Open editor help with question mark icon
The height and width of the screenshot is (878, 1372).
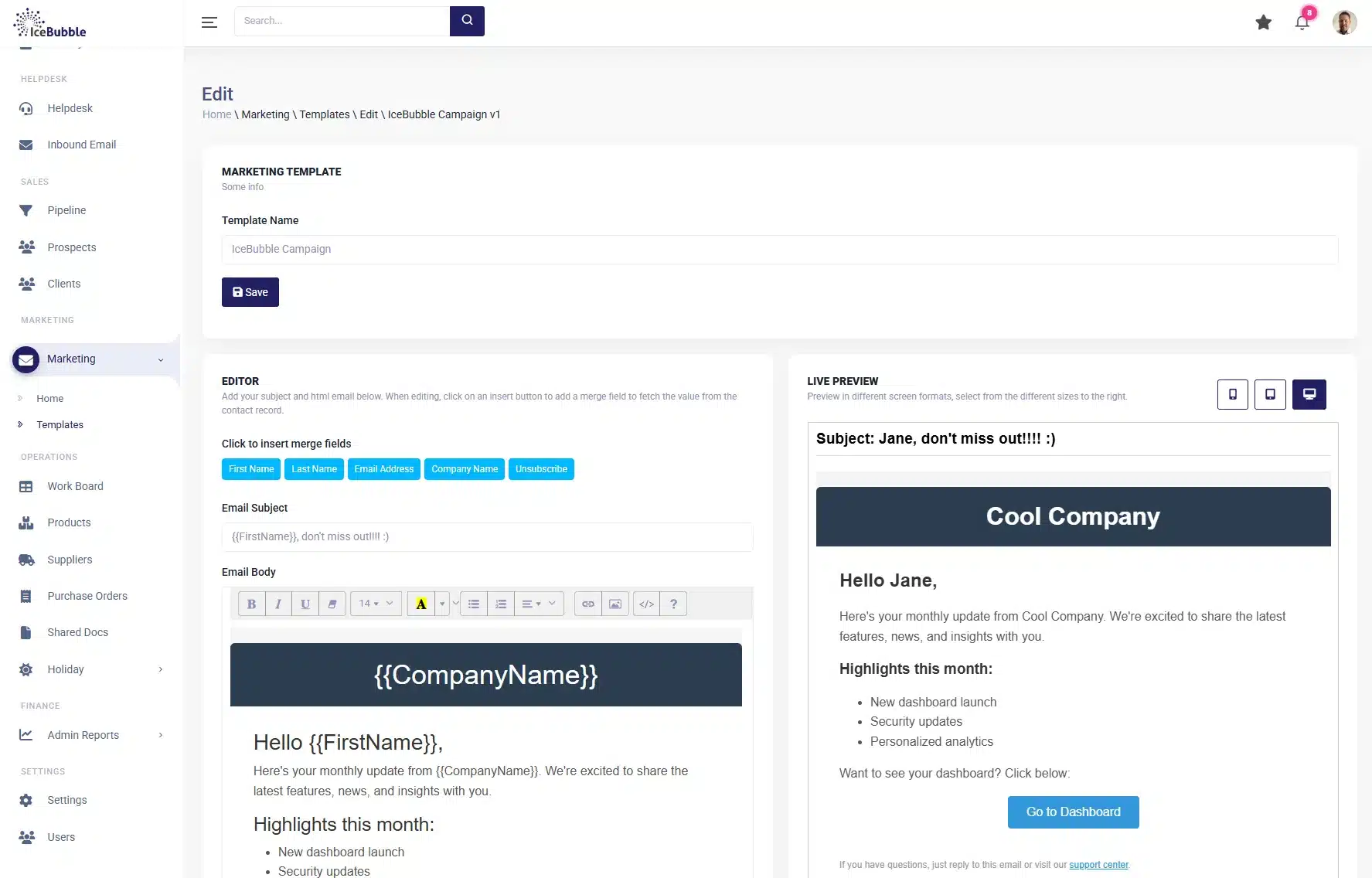(673, 604)
